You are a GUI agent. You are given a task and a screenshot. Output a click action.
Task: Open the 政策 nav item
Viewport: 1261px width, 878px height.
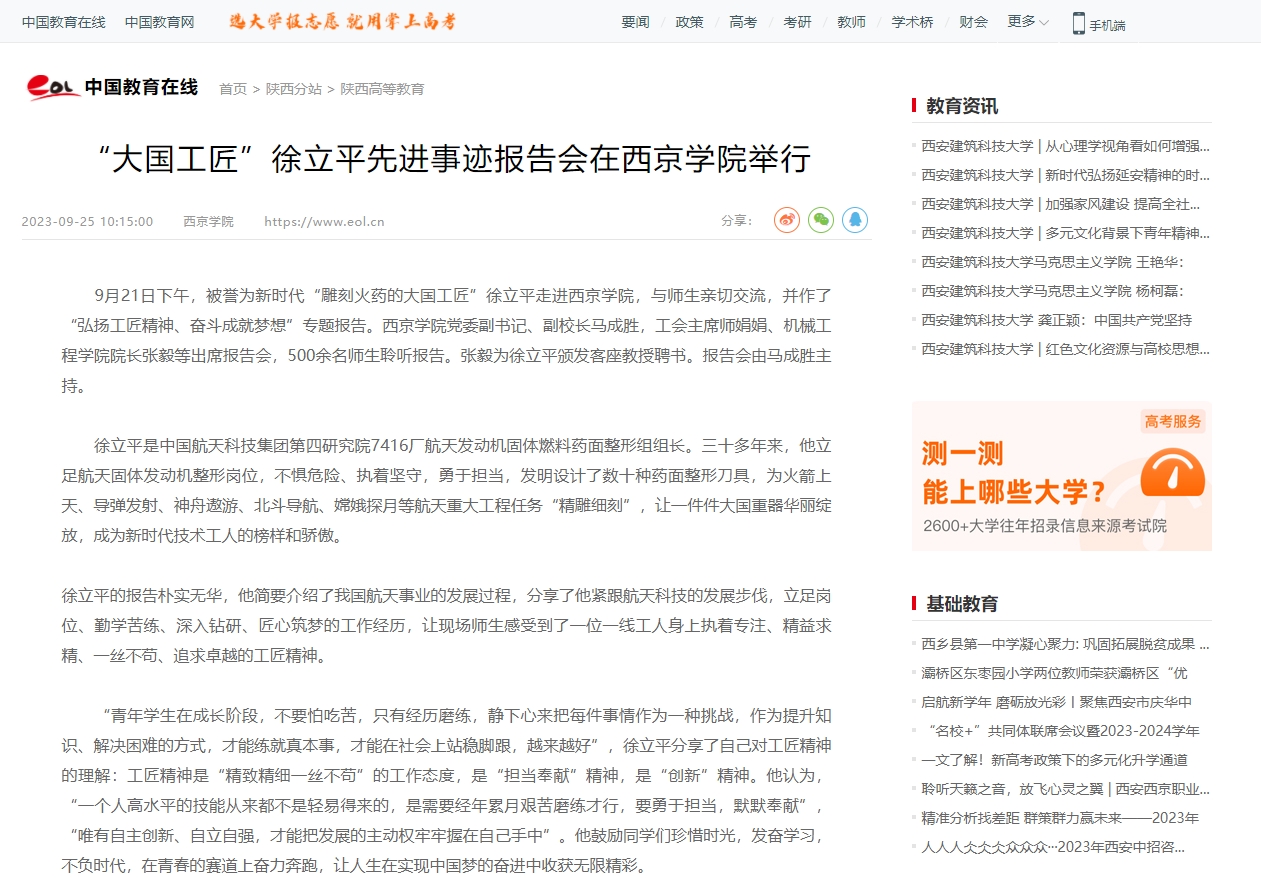689,22
